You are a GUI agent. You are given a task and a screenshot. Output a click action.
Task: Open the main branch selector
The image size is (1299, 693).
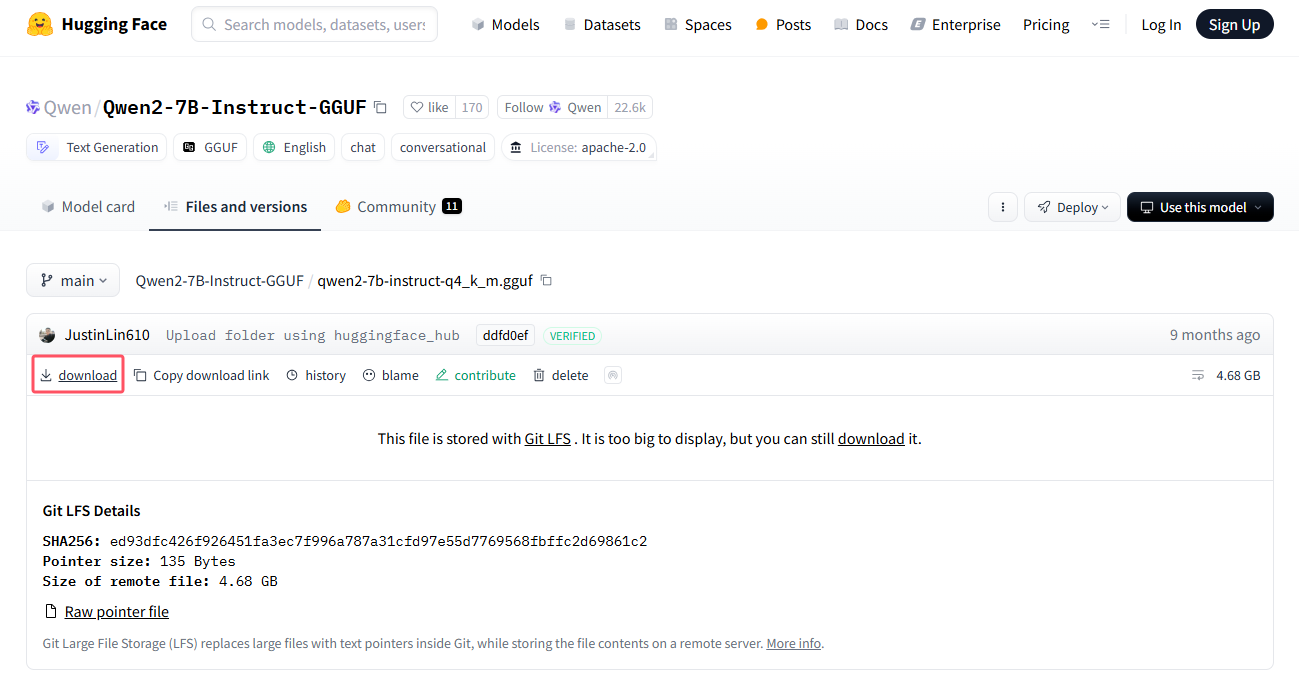coord(73,280)
